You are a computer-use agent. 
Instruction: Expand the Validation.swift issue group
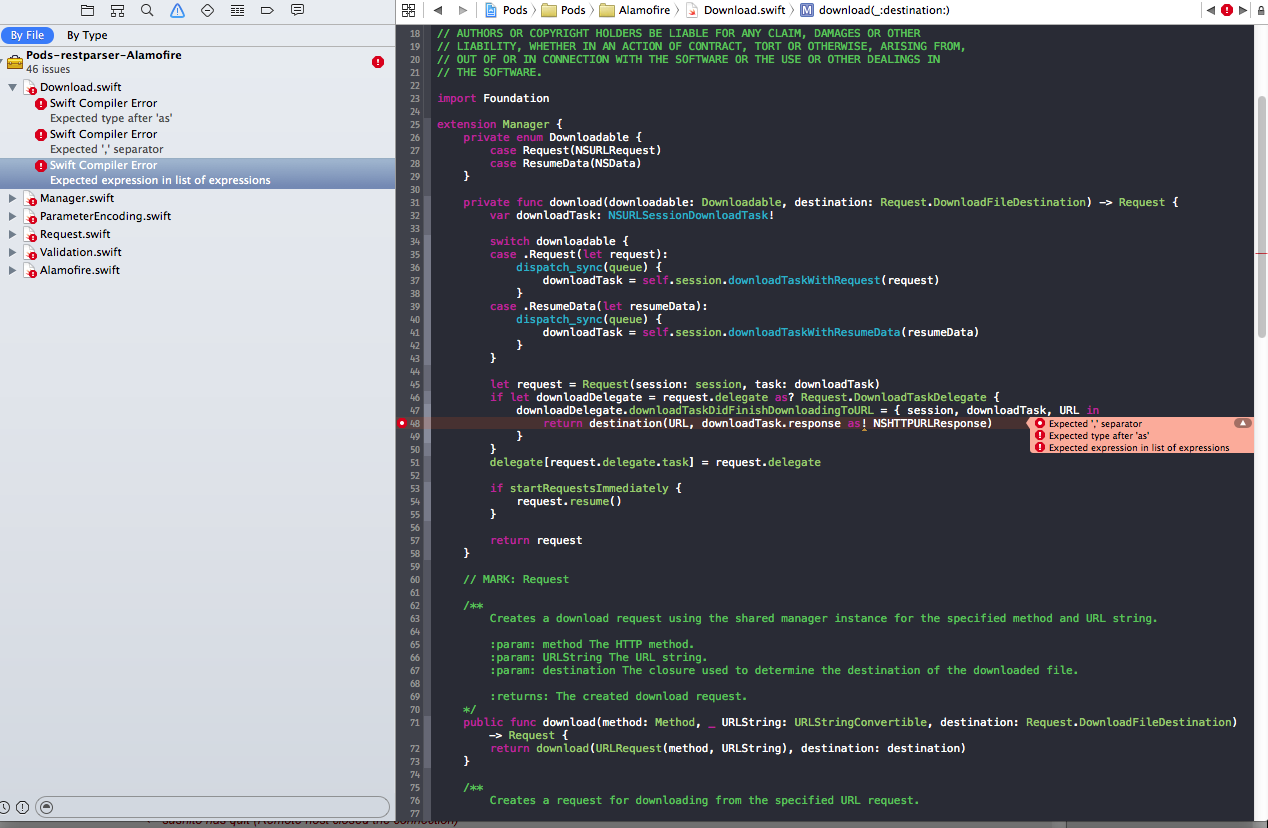point(13,252)
